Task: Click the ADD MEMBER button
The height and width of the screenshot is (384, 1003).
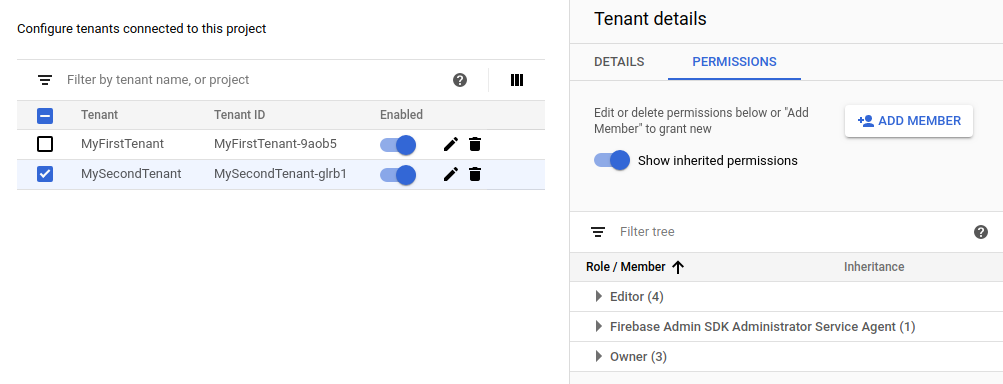Action: coord(909,121)
